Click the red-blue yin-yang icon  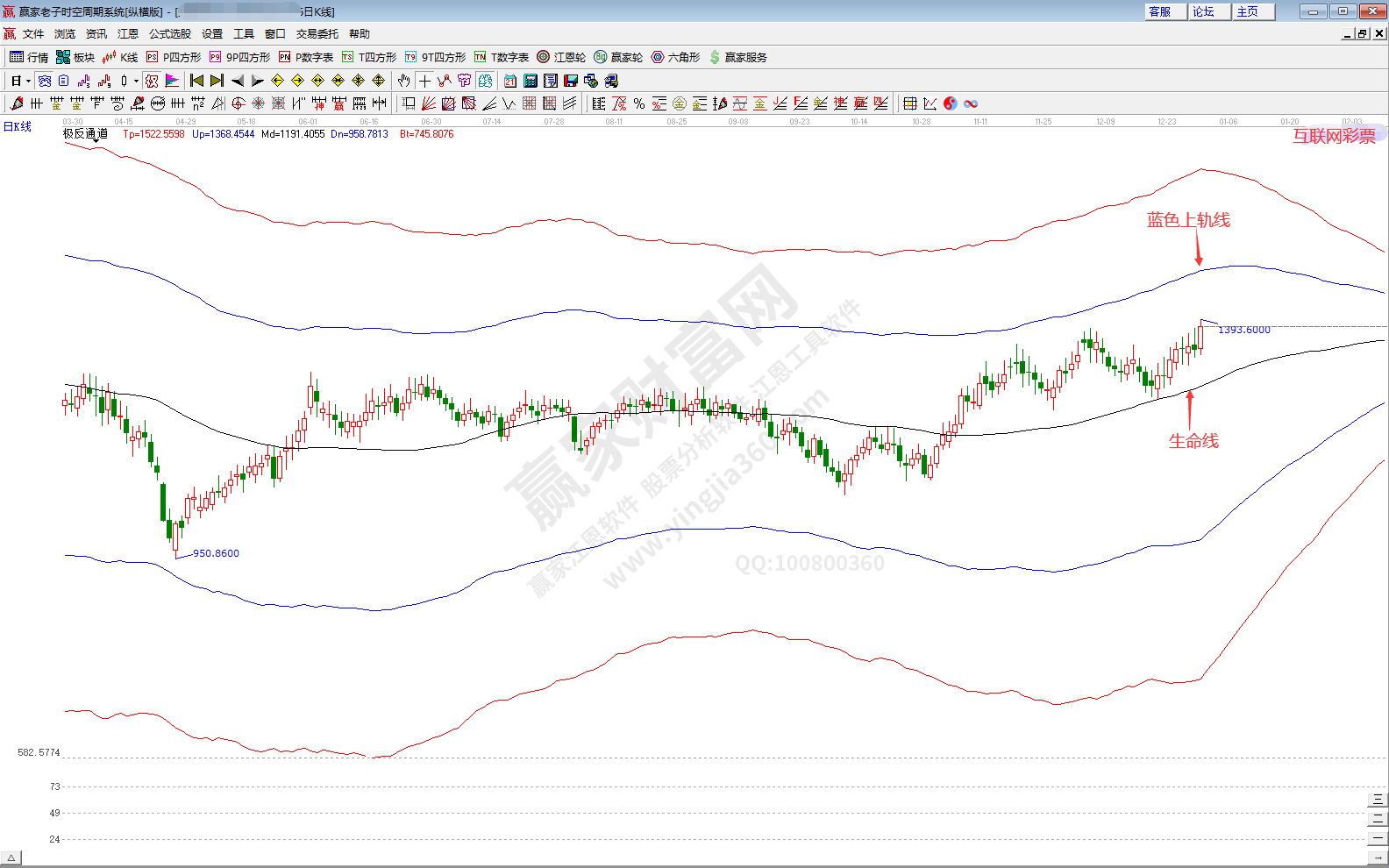[951, 103]
